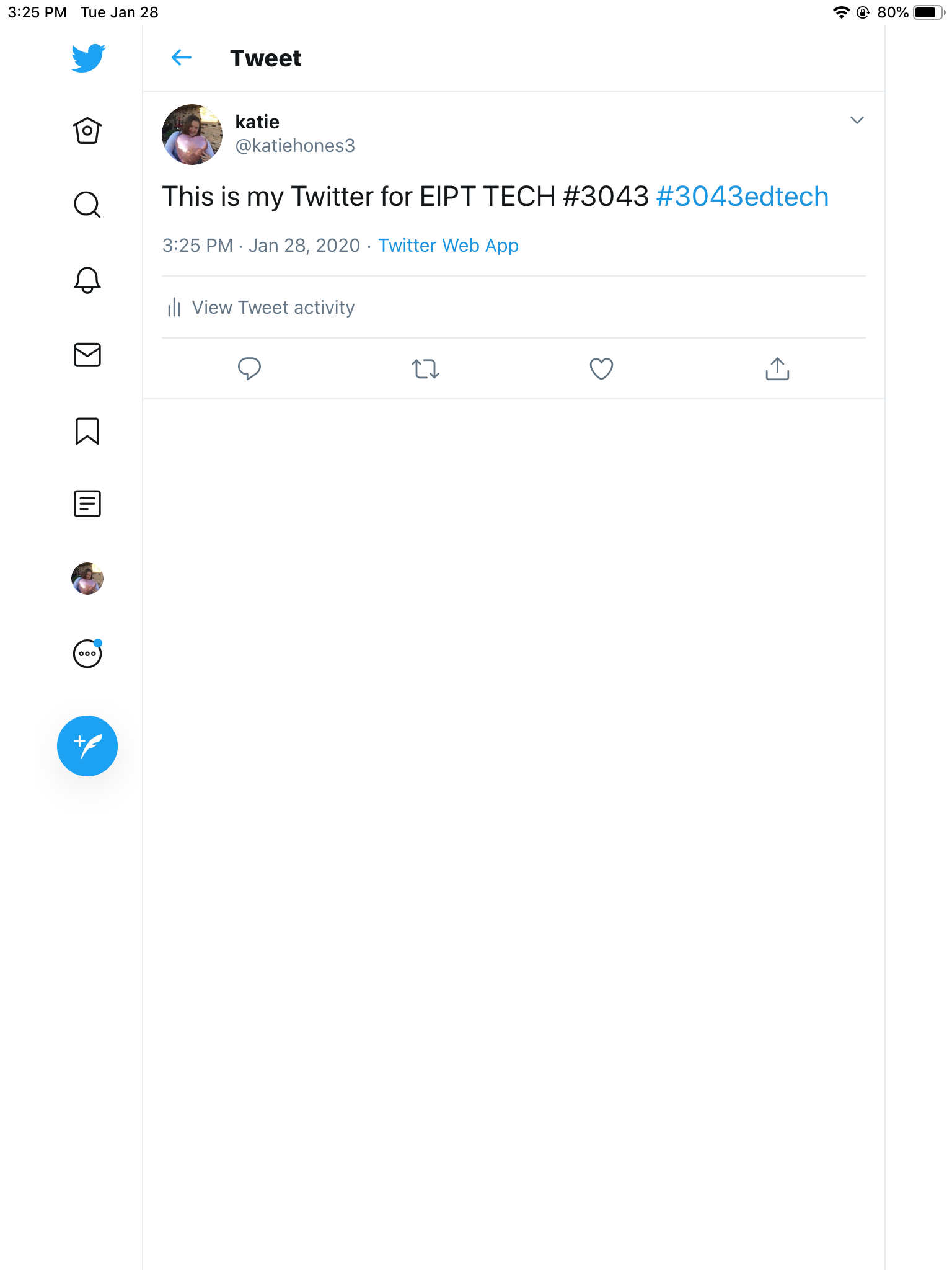
Task: Like the tweet with the heart
Action: [x=601, y=368]
